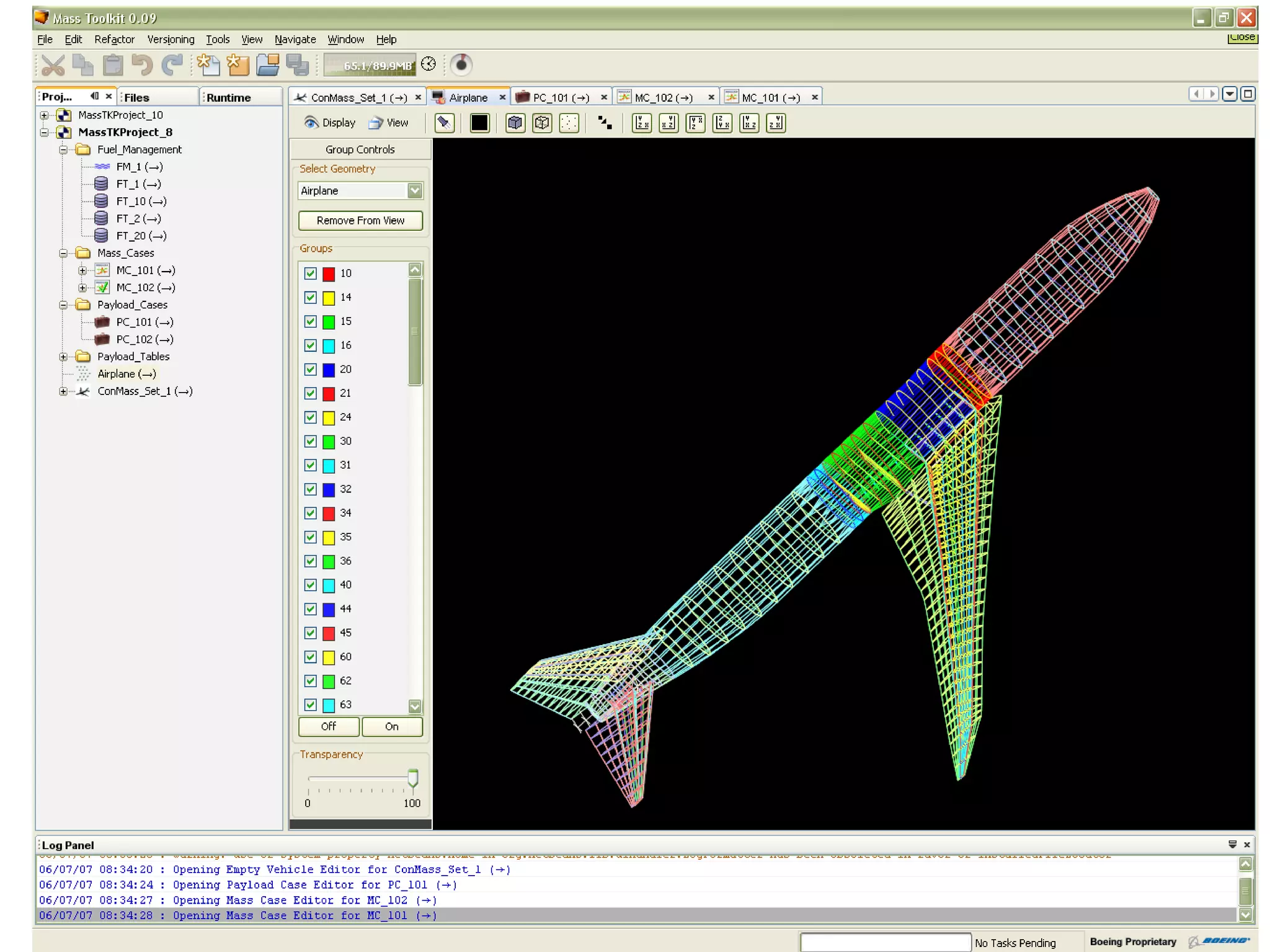Viewport: 1270px width, 952px height.
Task: Select the 'YX over Z' axis view icon
Action: point(696,123)
